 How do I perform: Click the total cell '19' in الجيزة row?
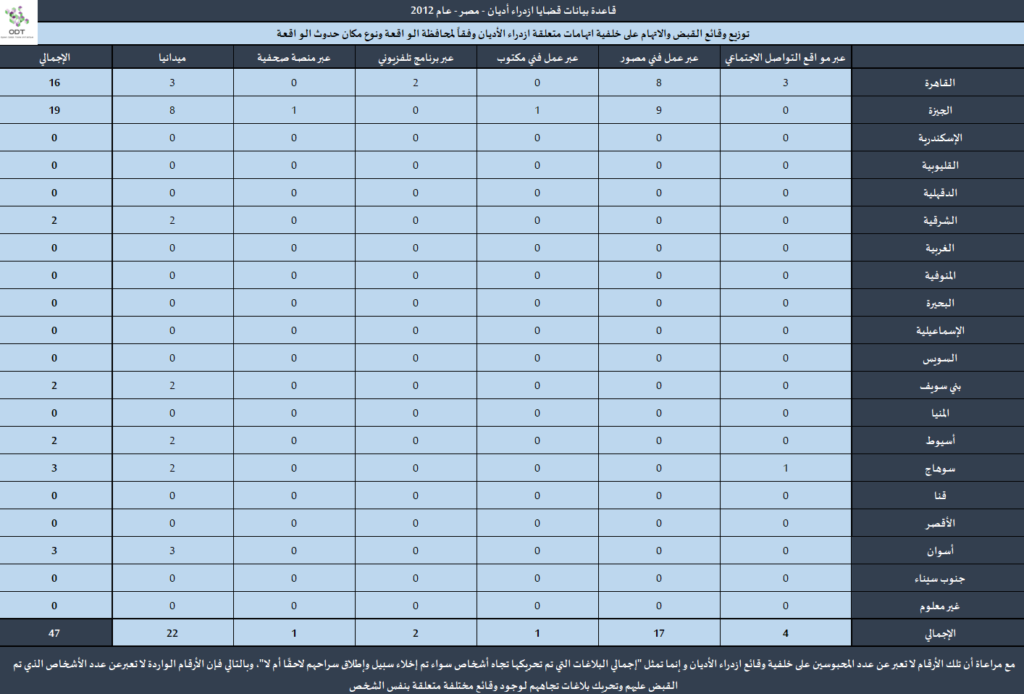pyautogui.click(x=54, y=110)
